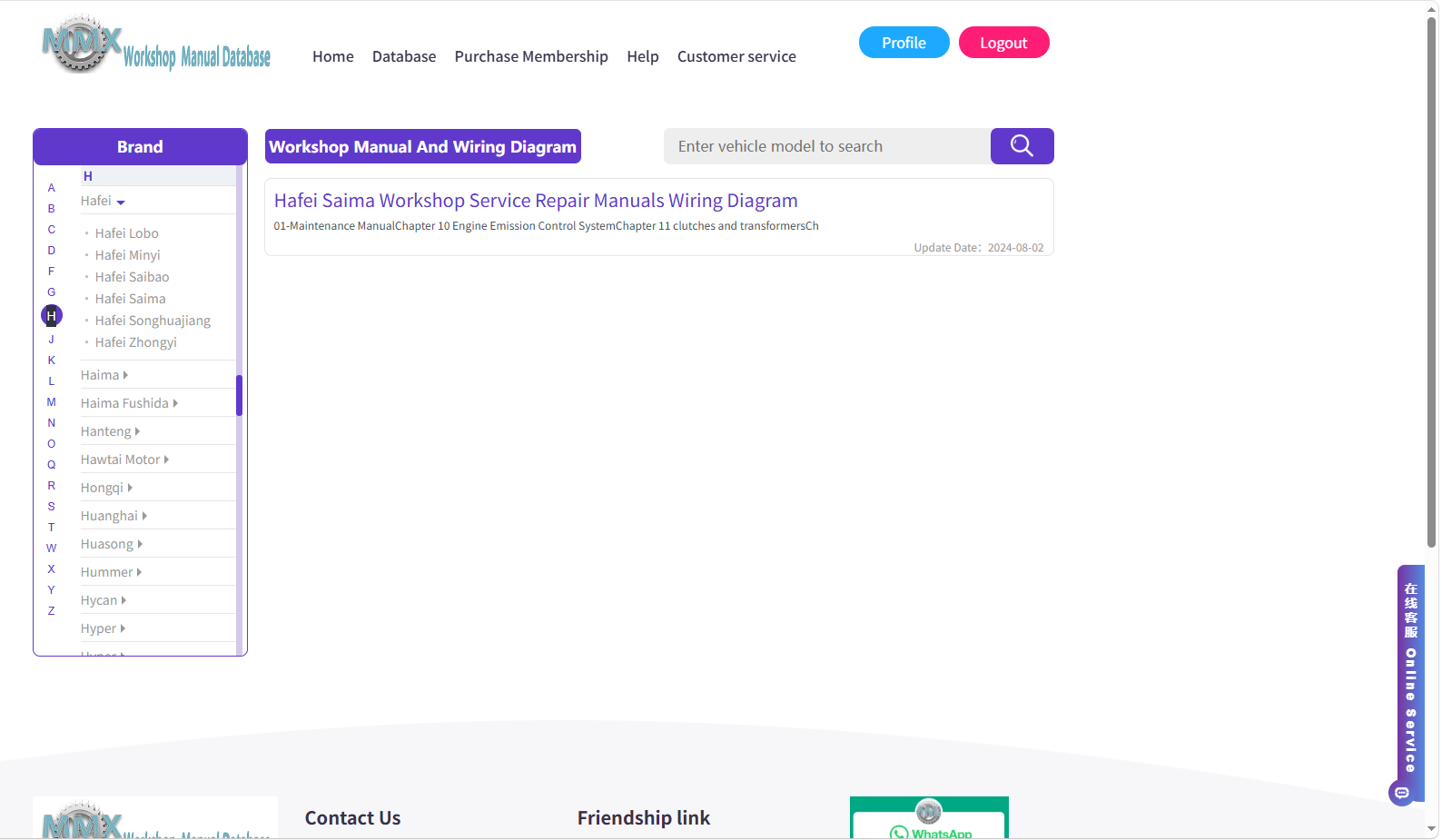Screen dimensions: 1442x840
Task: Jump to brand letter C
Action: point(52,230)
